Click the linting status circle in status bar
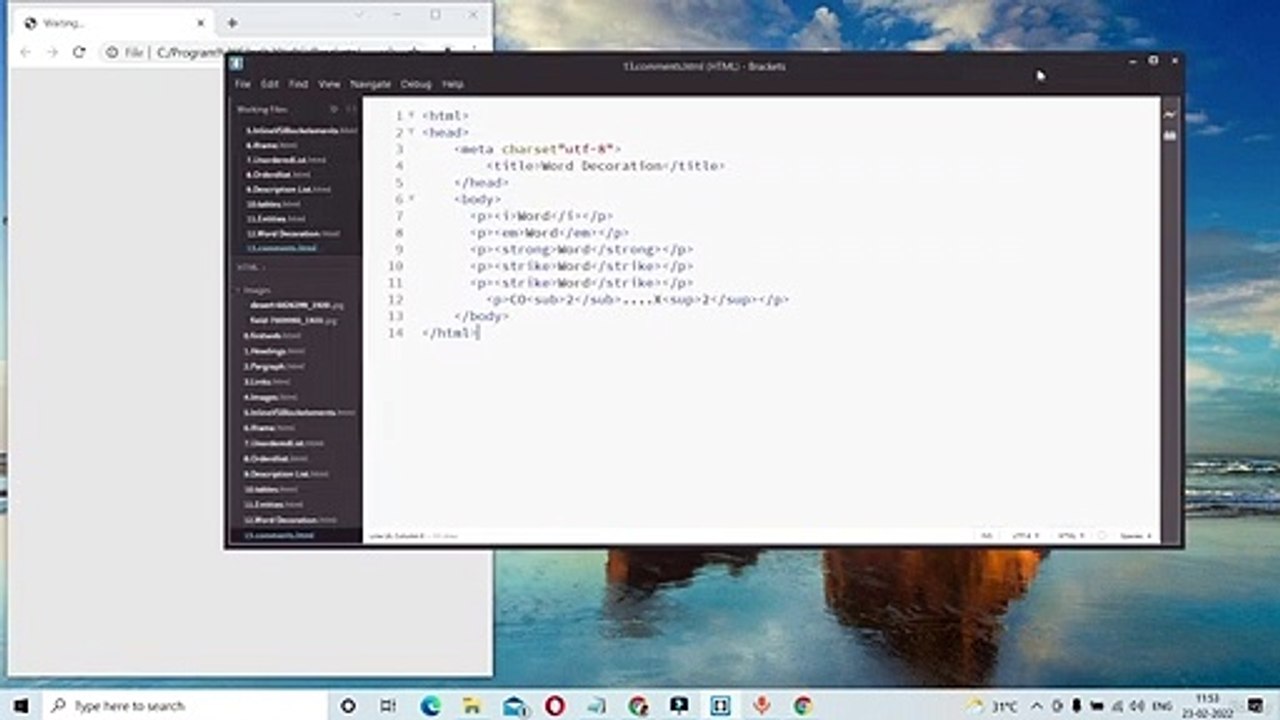1280x720 pixels. click(x=1101, y=536)
